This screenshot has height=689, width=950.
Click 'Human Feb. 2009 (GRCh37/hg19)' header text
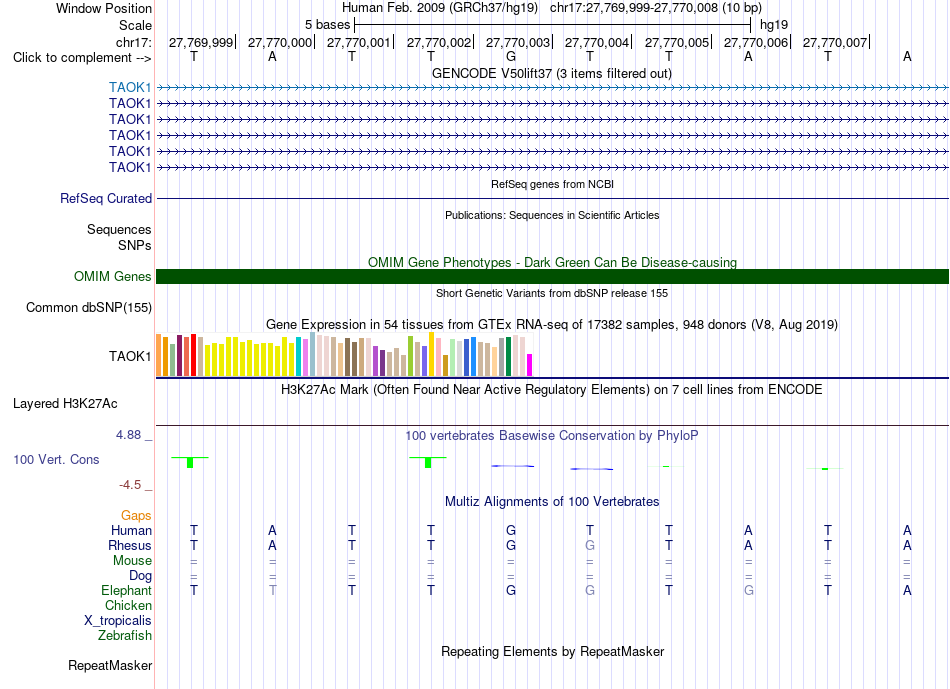click(440, 8)
